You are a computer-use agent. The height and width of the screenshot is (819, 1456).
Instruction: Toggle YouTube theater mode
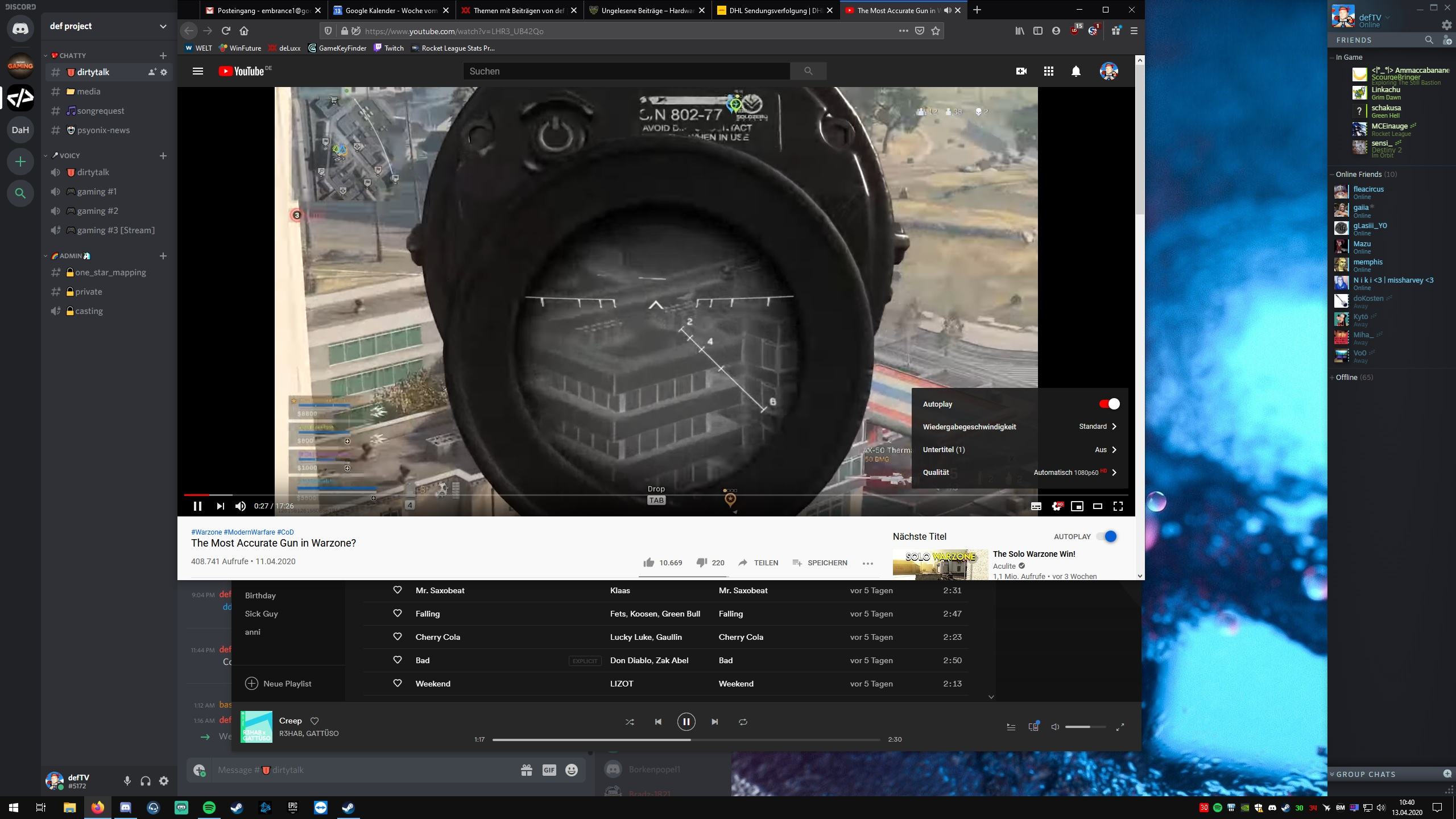1098,506
